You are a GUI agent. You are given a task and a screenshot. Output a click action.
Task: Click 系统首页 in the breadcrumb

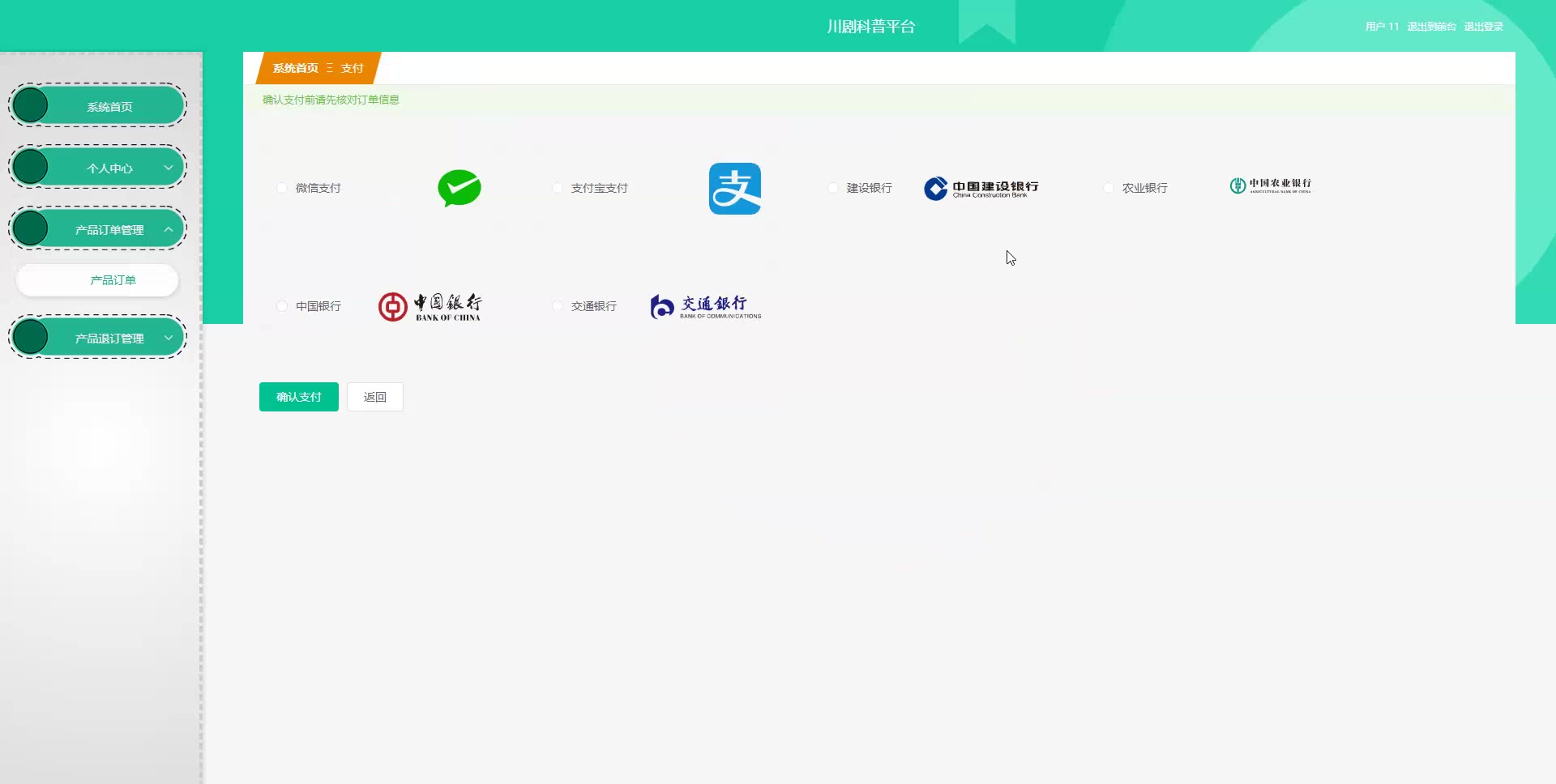click(296, 68)
